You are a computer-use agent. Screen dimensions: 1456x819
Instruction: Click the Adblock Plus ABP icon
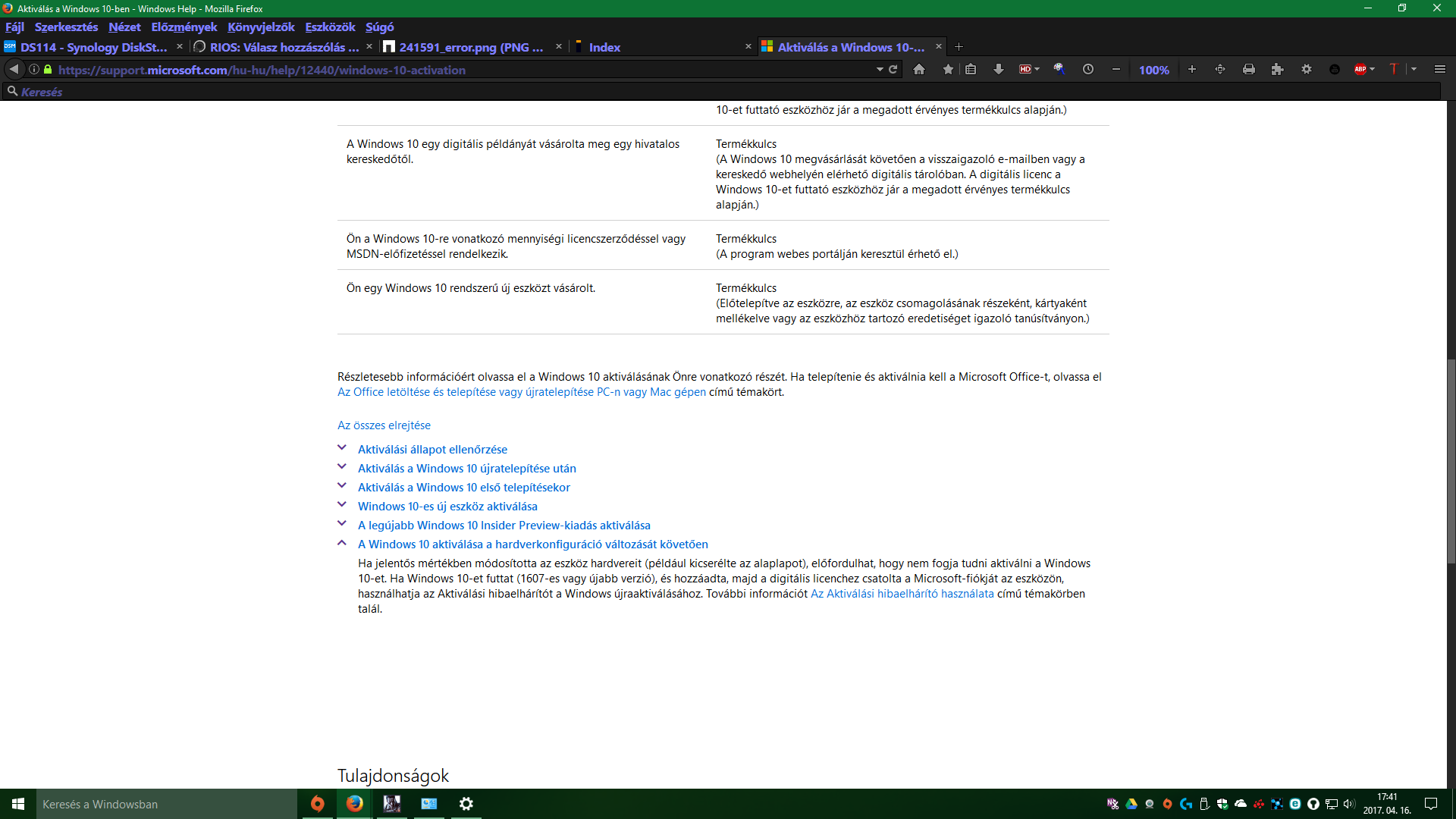[1360, 69]
